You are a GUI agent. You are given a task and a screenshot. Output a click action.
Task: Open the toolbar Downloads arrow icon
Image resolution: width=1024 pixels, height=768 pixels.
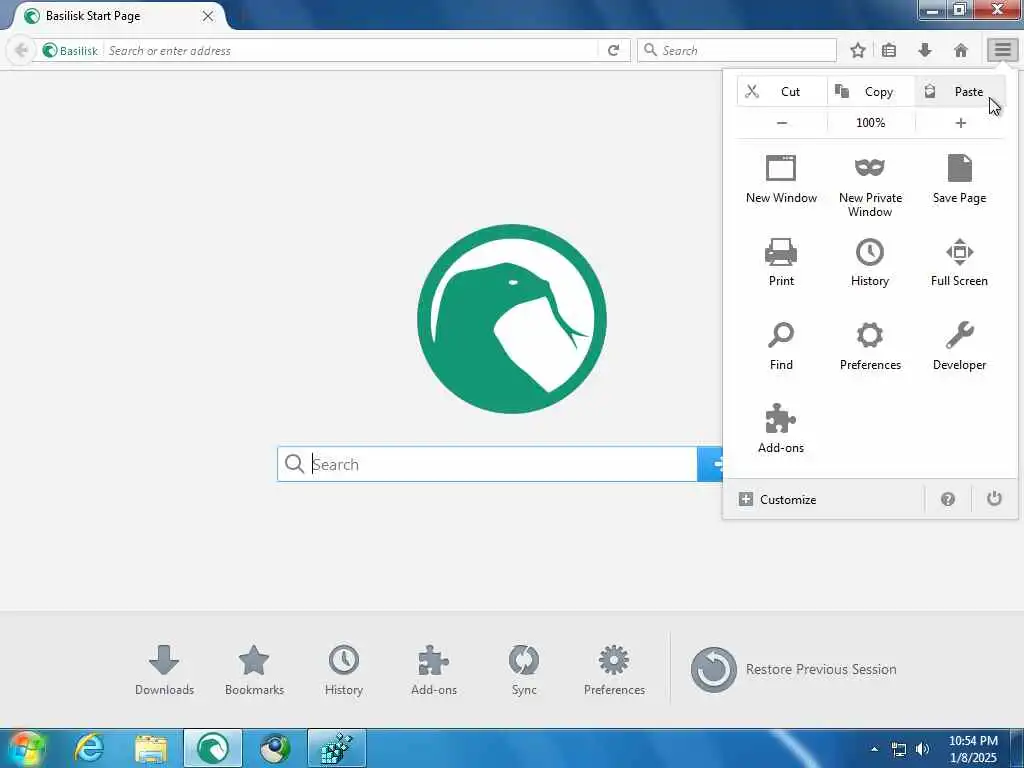pos(925,50)
